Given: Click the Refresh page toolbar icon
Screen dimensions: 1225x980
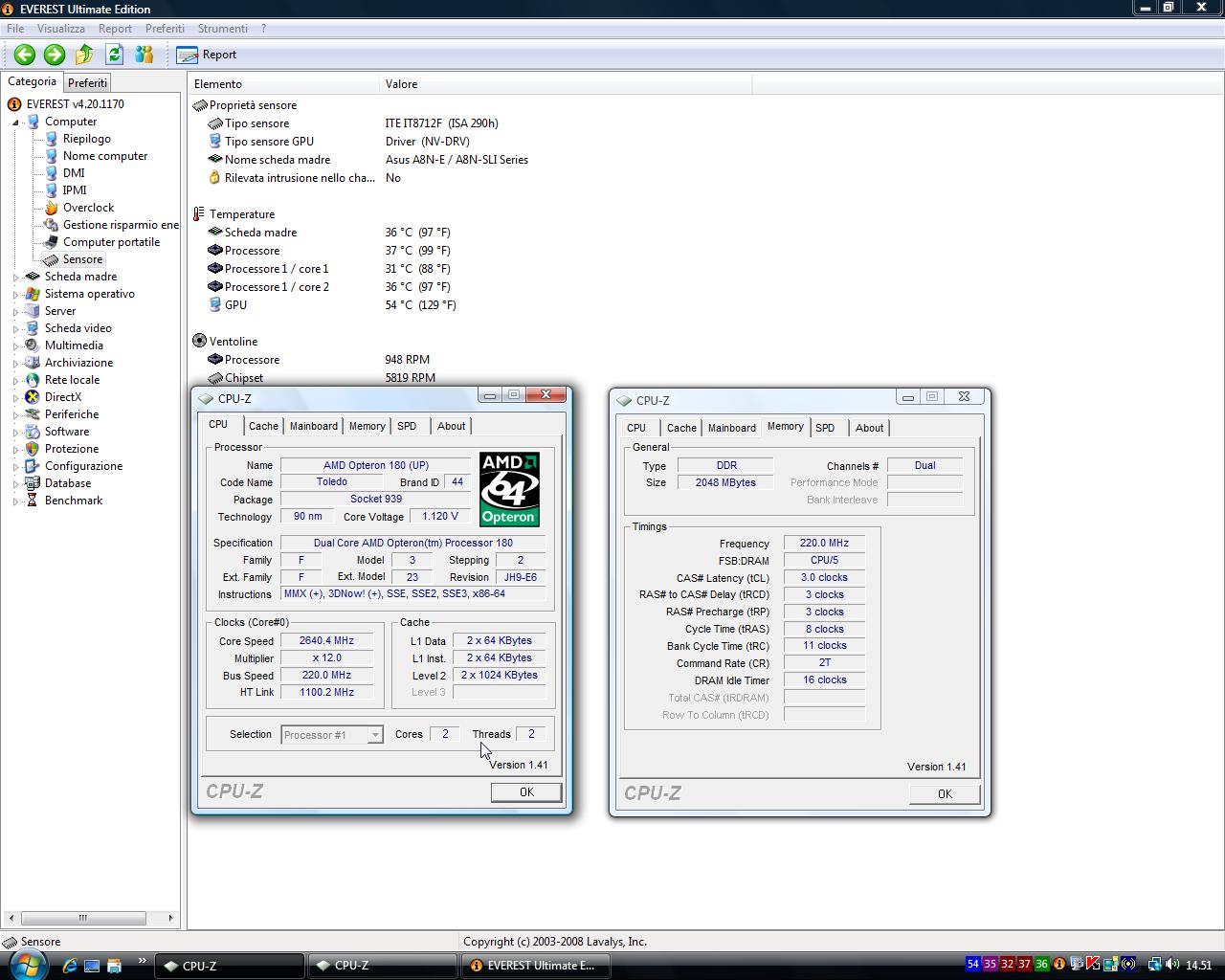Looking at the screenshot, I should tap(114, 55).
